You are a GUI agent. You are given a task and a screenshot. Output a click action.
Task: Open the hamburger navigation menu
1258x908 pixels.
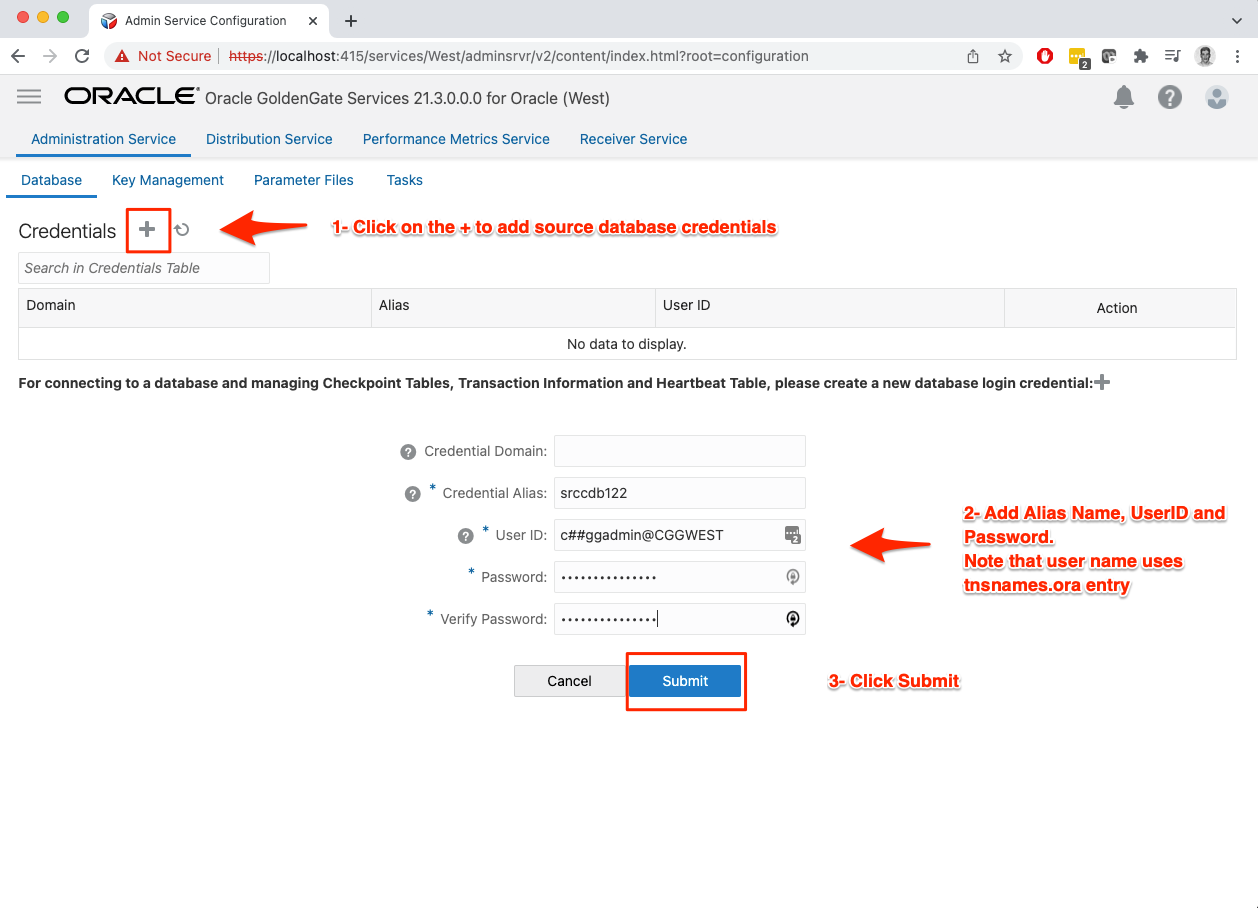tap(29, 97)
